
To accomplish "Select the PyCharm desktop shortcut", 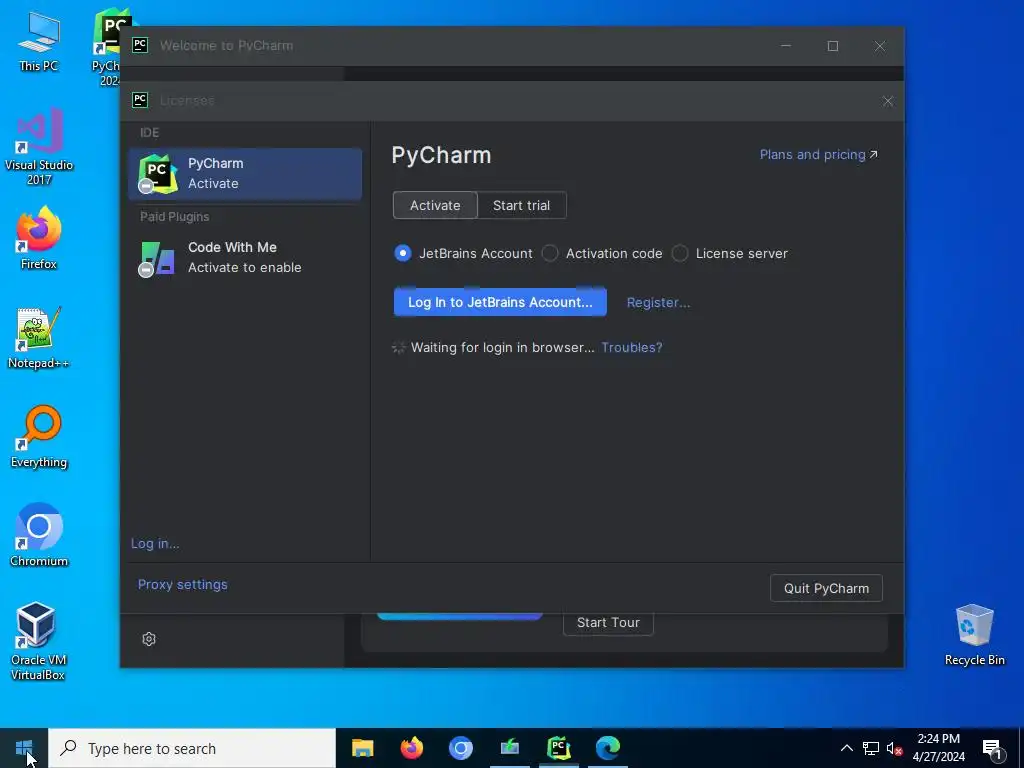I will click(x=108, y=47).
